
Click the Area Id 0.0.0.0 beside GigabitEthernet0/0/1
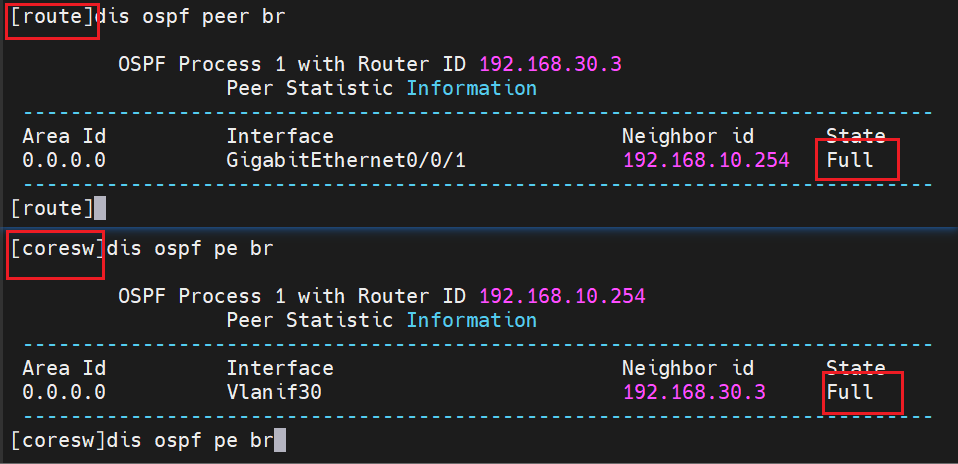click(63, 160)
